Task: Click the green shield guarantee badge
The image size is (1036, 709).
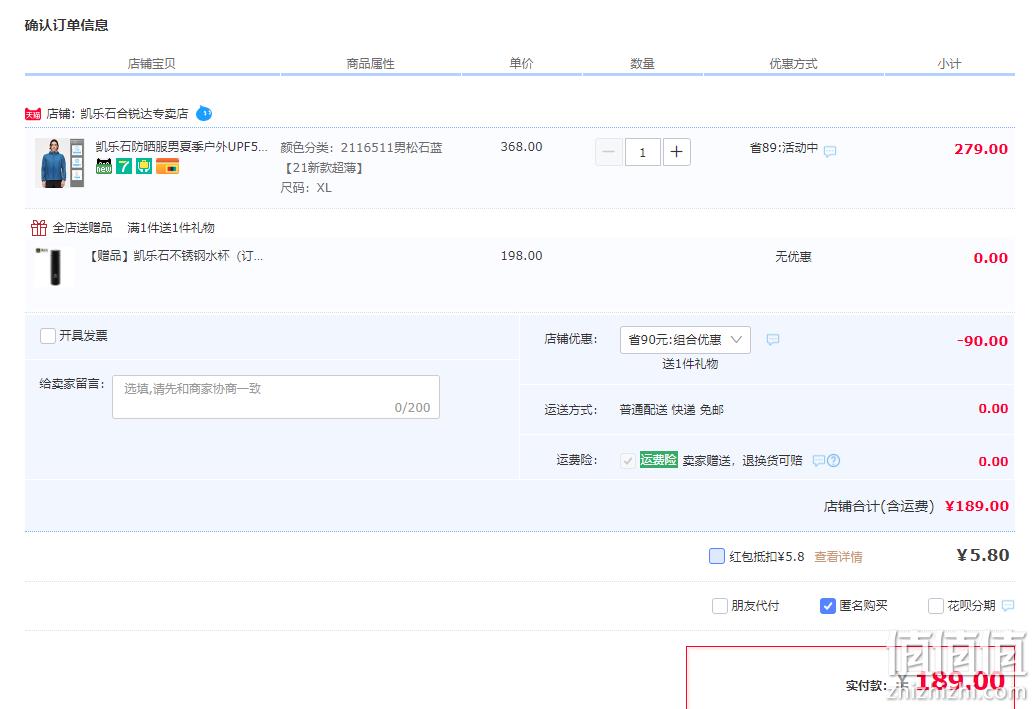Action: [x=144, y=166]
